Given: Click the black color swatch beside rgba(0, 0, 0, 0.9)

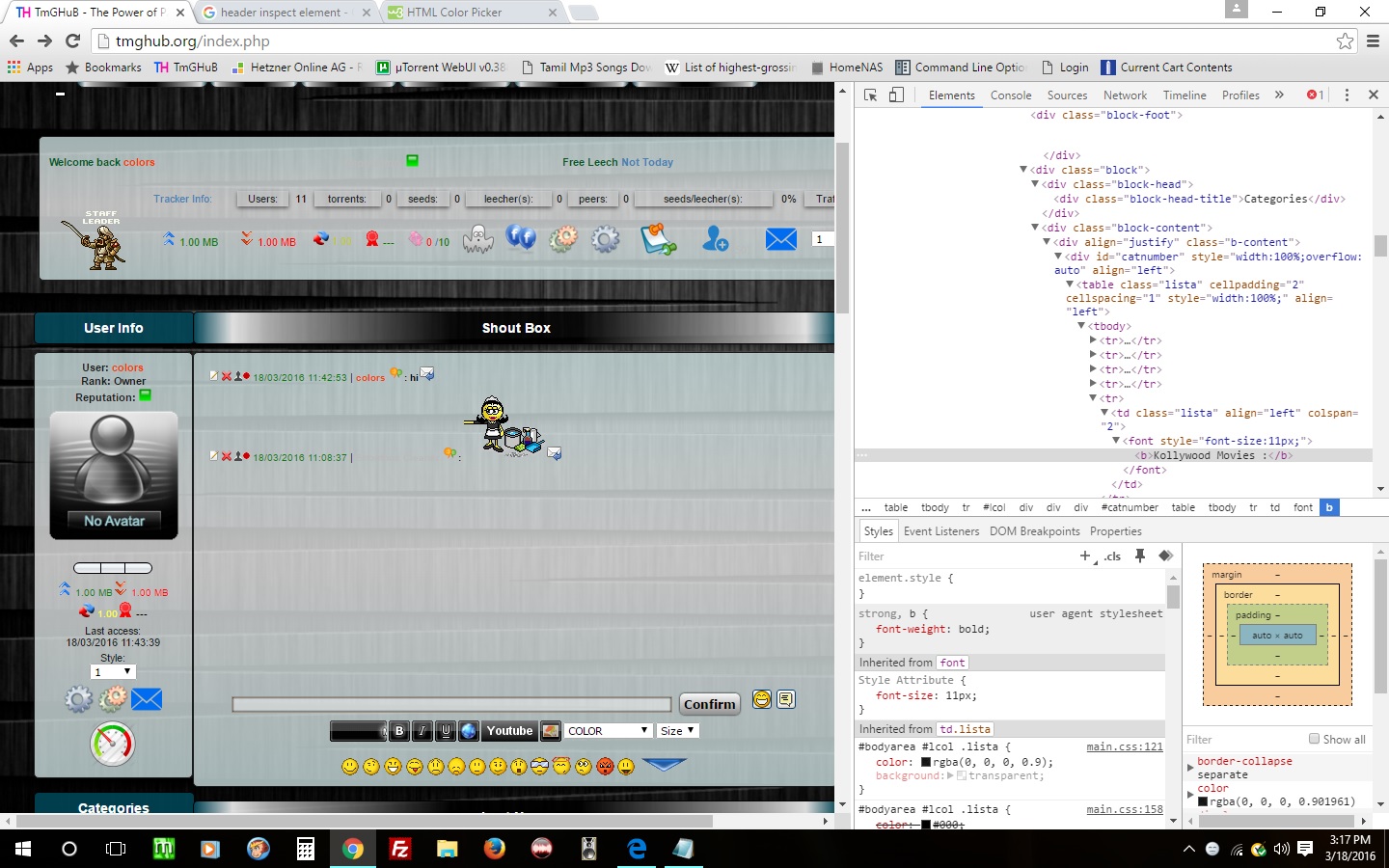Looking at the screenshot, I should tap(925, 762).
